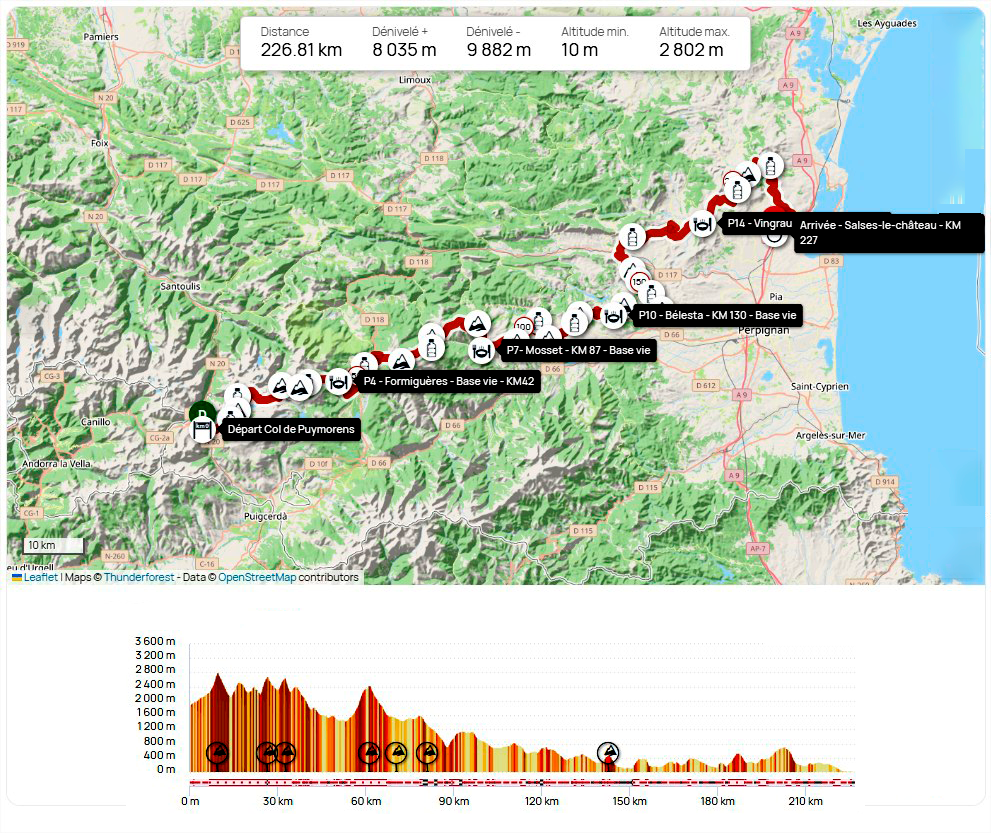Viewport: 991px width, 833px height.
Task: Open the Thunderforest maps link
Action: tap(139, 577)
